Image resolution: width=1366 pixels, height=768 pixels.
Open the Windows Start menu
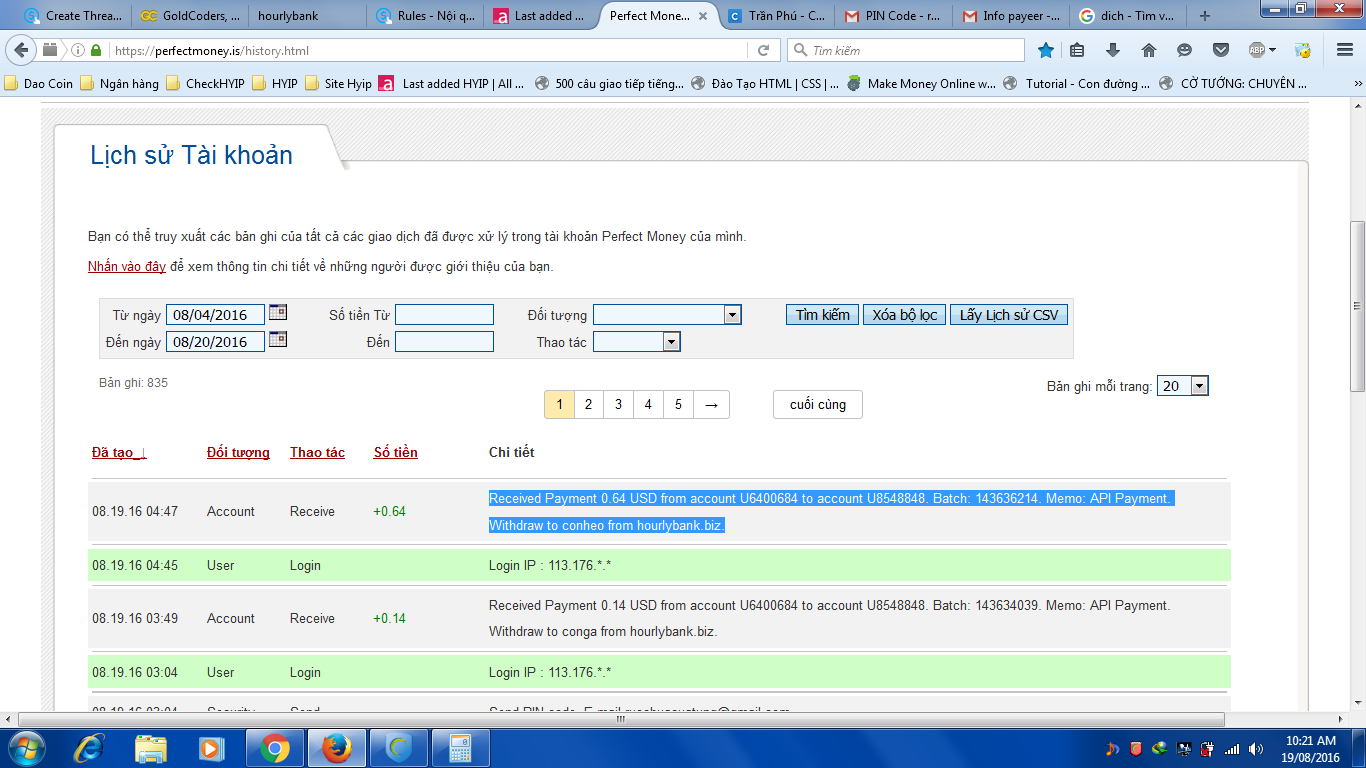(26, 747)
